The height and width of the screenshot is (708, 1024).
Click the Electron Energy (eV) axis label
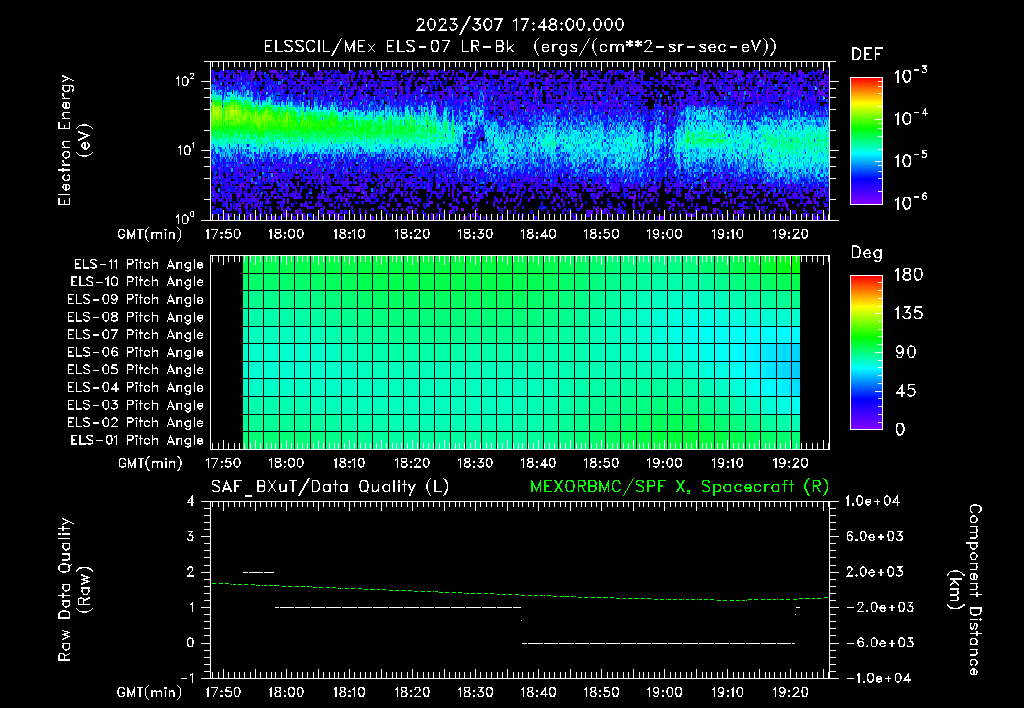click(74, 140)
